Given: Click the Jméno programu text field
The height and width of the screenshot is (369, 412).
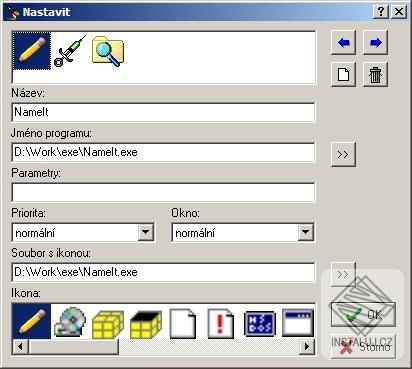Looking at the screenshot, I should [x=163, y=152].
